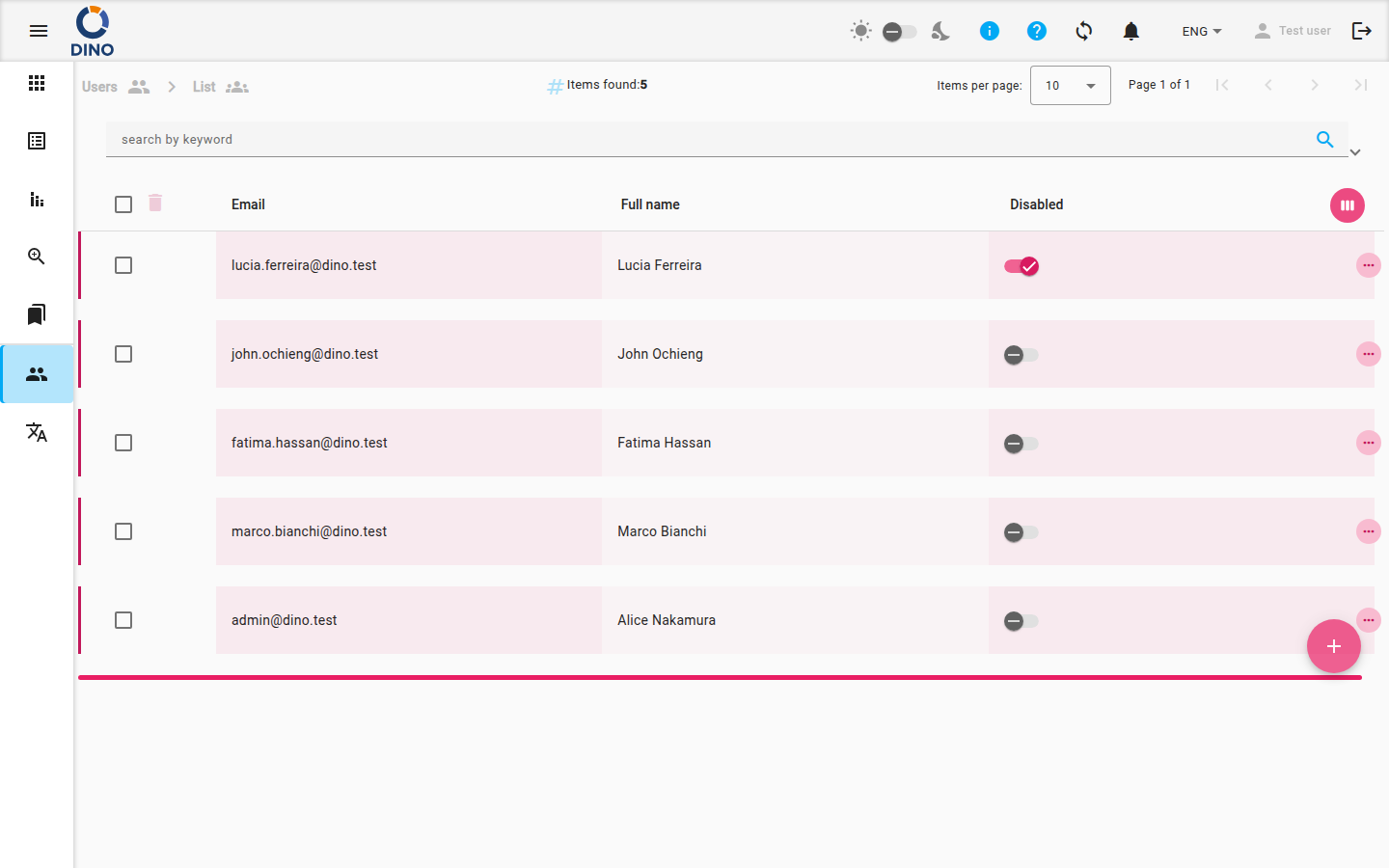Image resolution: width=1389 pixels, height=868 pixels.
Task: Click the name Marco Bianchi
Action: (662, 531)
